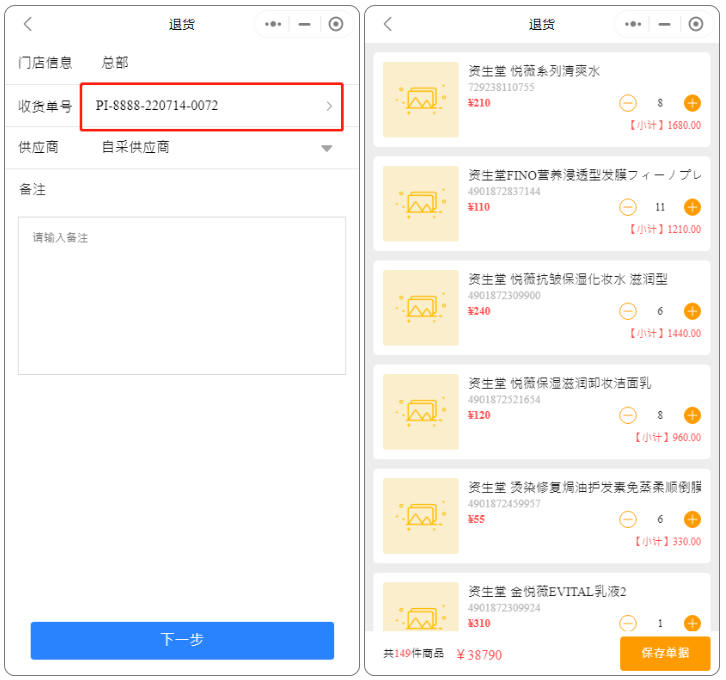Open thumbnail image of 悦薇系列清爽水 product
The image size is (726, 680).
click(420, 100)
